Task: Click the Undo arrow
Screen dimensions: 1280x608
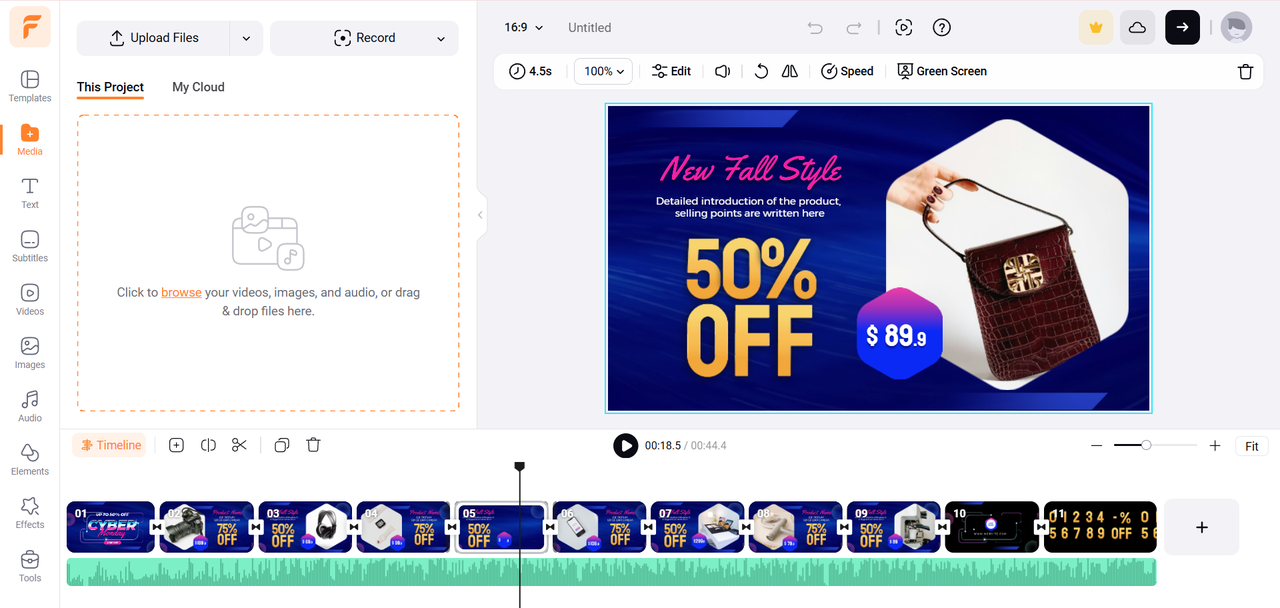Action: click(x=815, y=28)
